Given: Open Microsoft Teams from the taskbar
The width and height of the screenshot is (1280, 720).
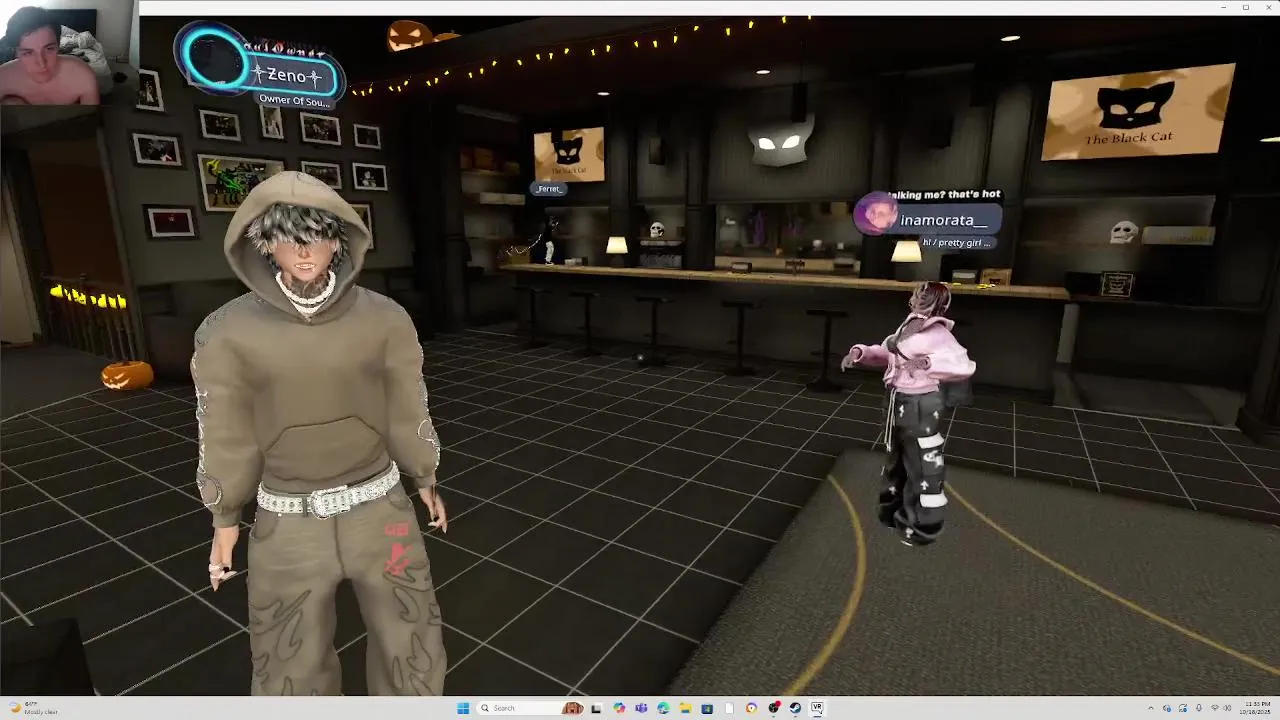Looking at the screenshot, I should coord(641,708).
